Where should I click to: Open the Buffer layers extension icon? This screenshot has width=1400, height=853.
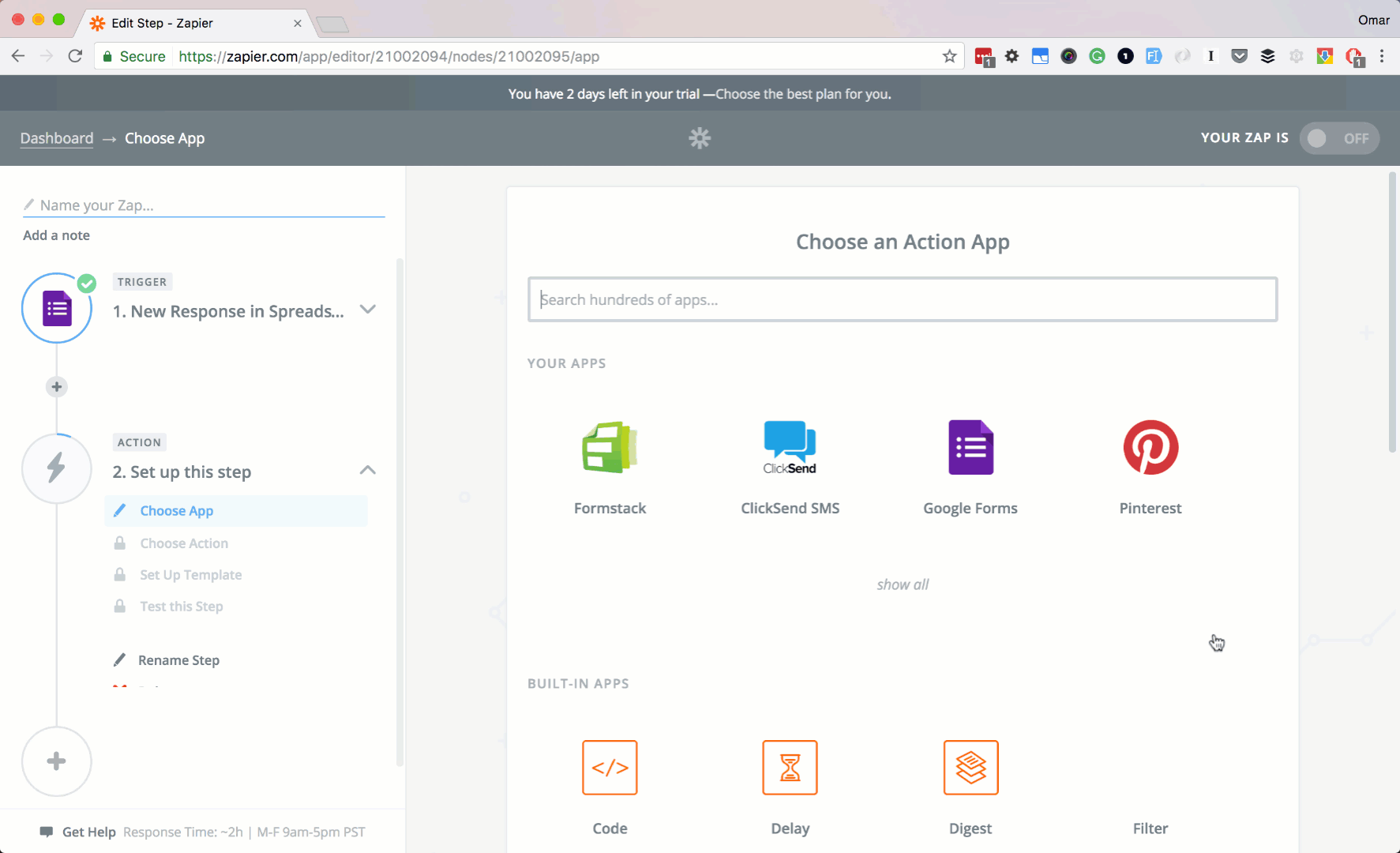(x=1267, y=56)
